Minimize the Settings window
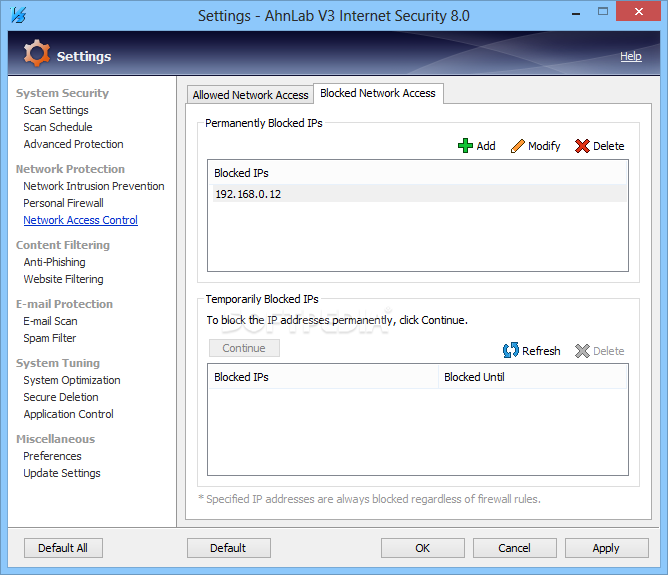This screenshot has width=668, height=575. 576,13
